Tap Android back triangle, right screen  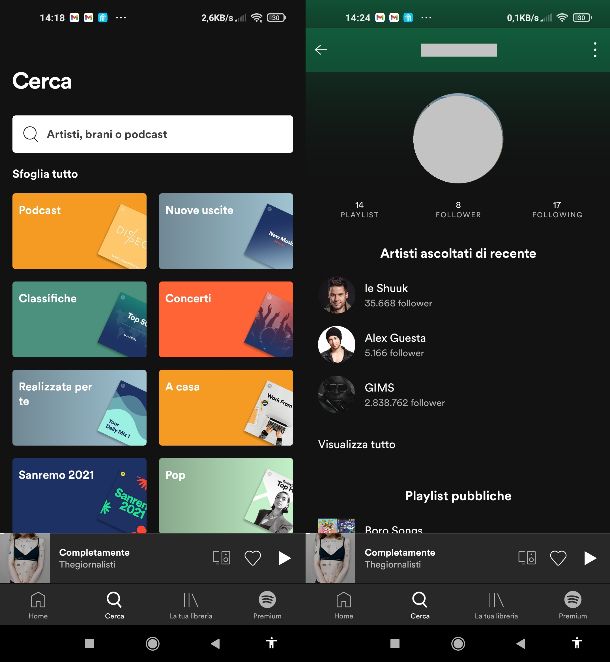(x=521, y=643)
